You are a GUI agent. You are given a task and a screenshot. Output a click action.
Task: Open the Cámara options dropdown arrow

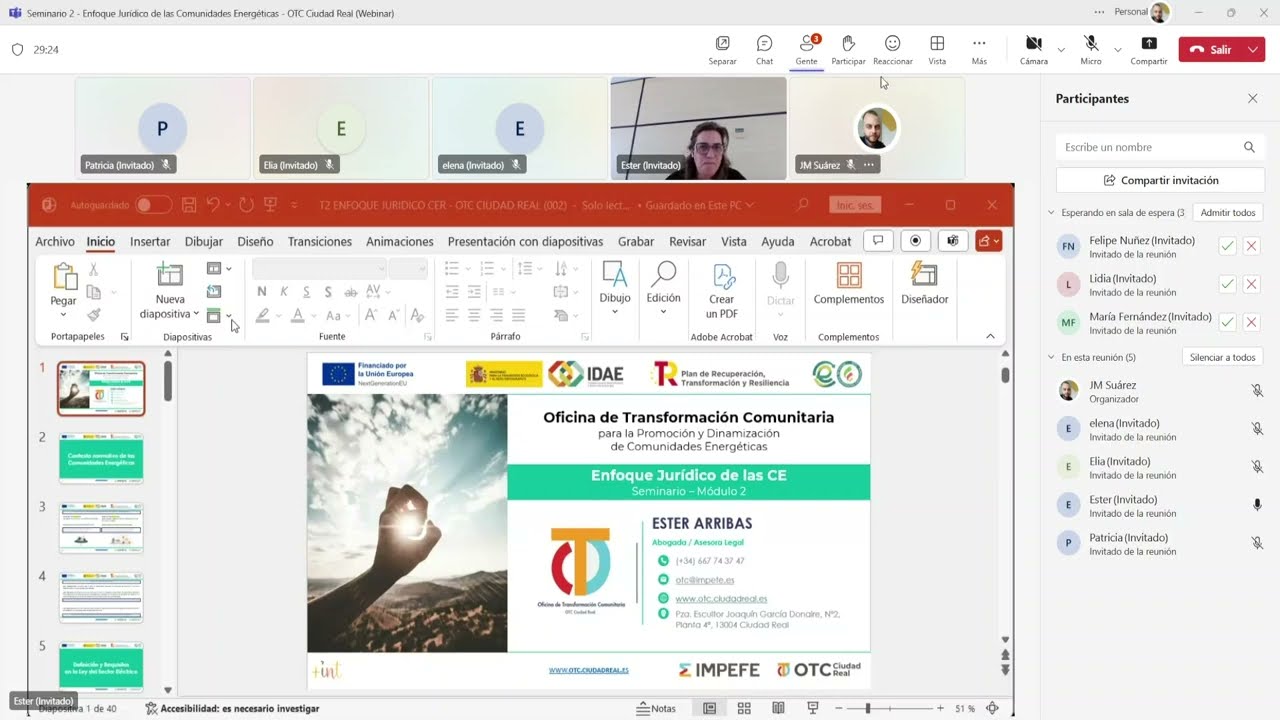point(1061,49)
